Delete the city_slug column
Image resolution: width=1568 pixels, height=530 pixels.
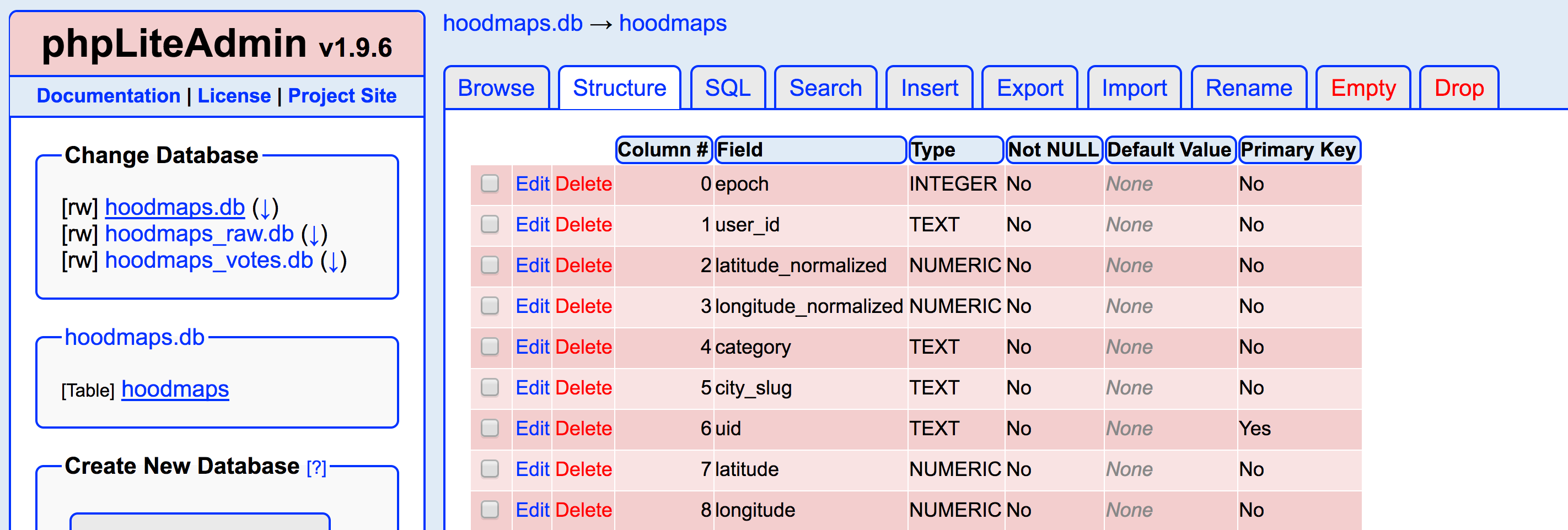pos(584,388)
